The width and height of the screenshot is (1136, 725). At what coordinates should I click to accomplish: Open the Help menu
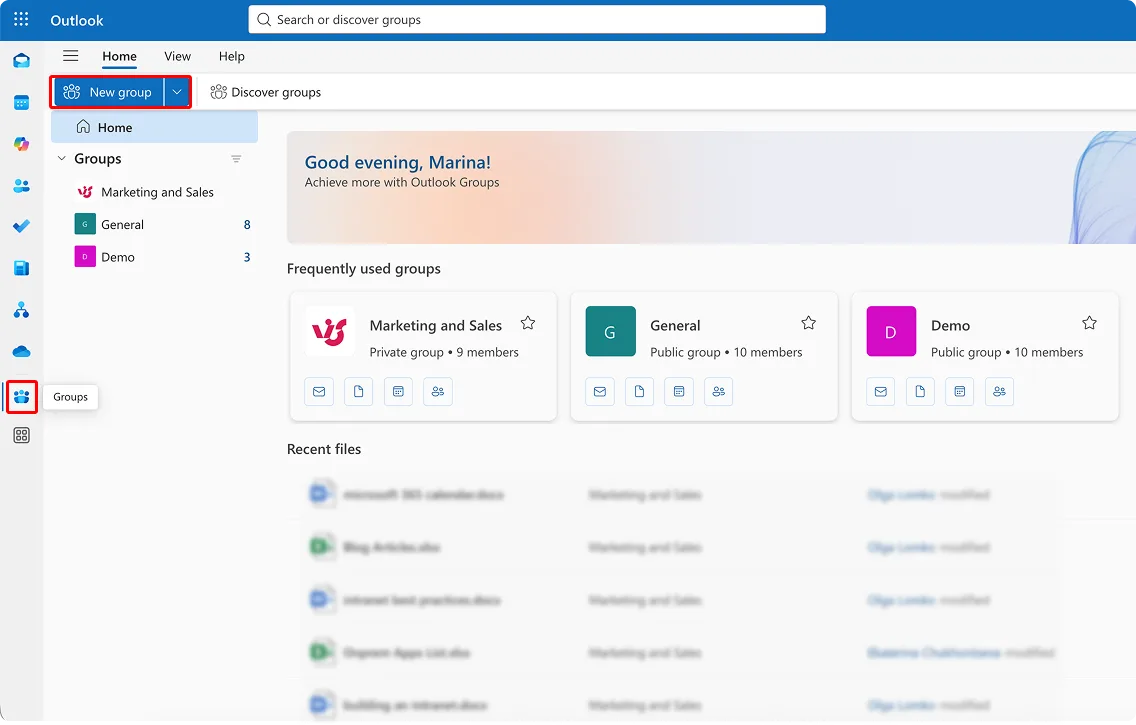pyautogui.click(x=231, y=56)
